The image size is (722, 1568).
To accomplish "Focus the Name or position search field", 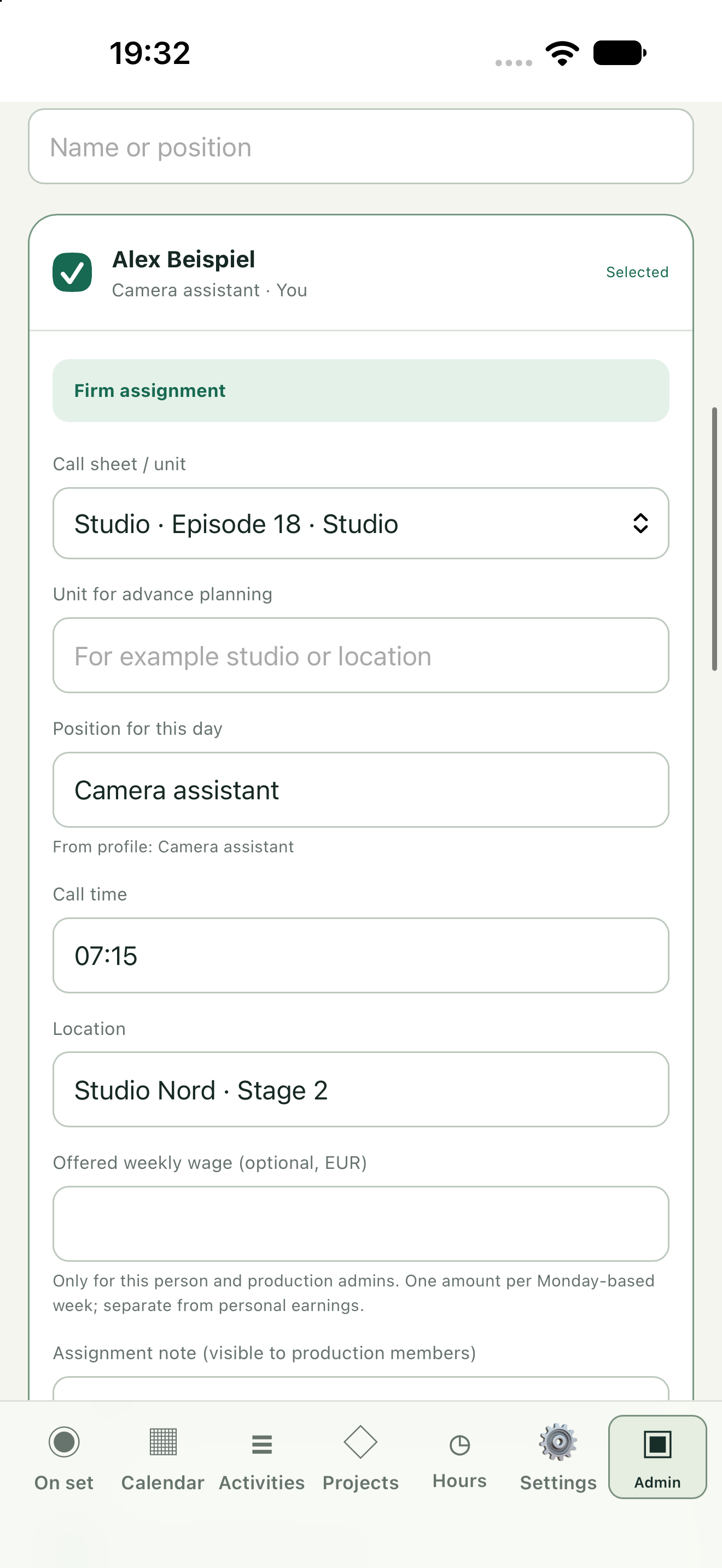I will click(x=361, y=147).
